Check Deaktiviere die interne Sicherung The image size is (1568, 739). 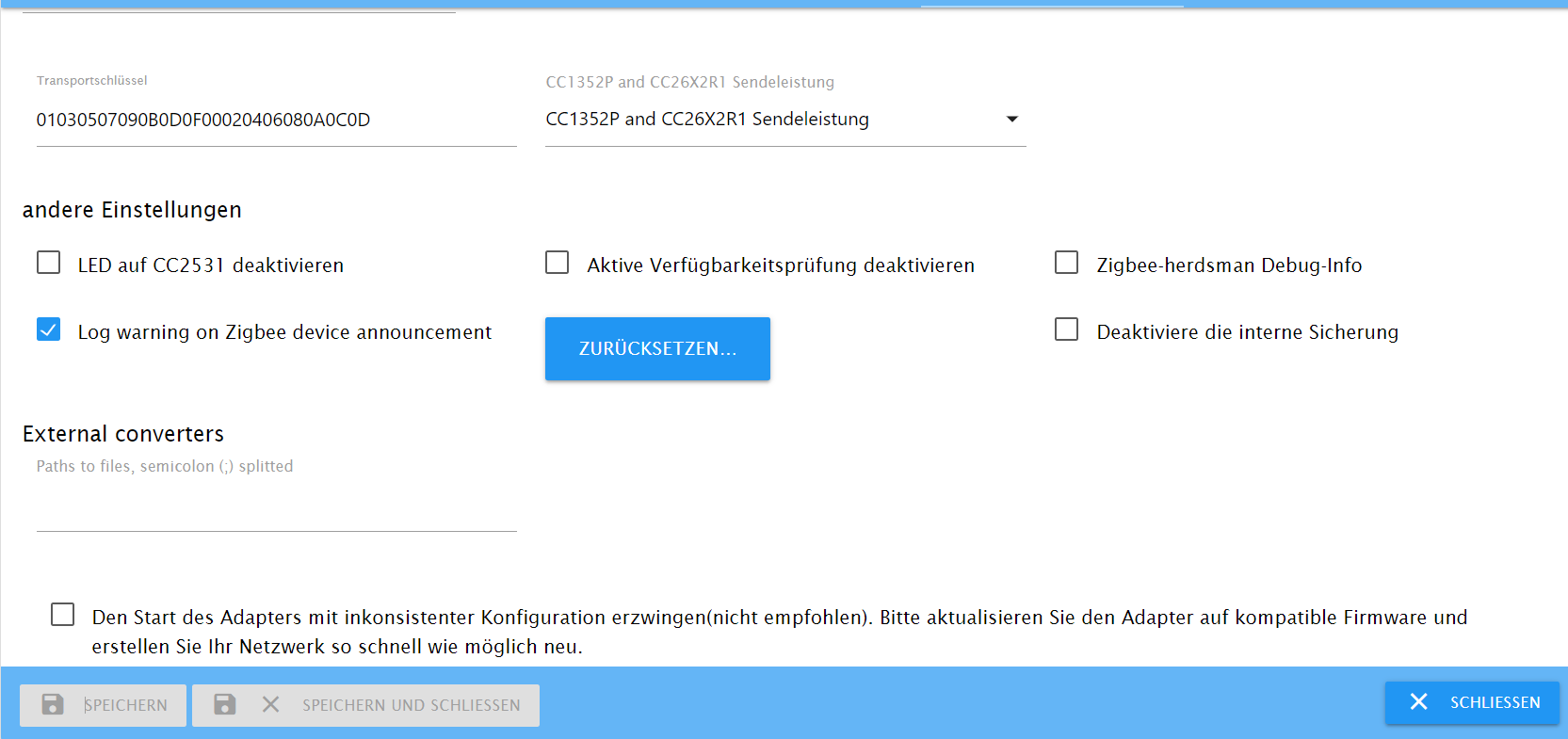coord(1067,329)
